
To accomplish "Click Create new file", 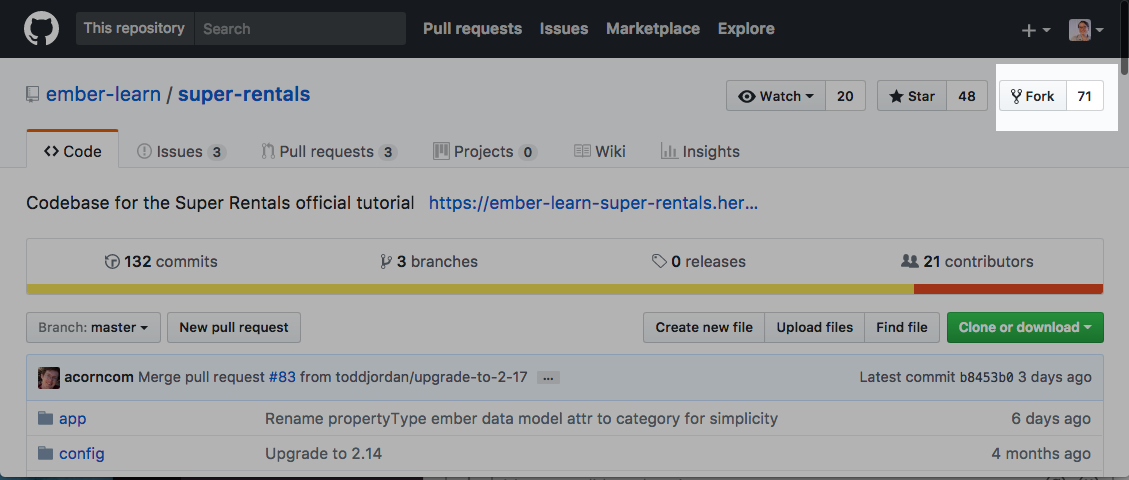I will (704, 327).
